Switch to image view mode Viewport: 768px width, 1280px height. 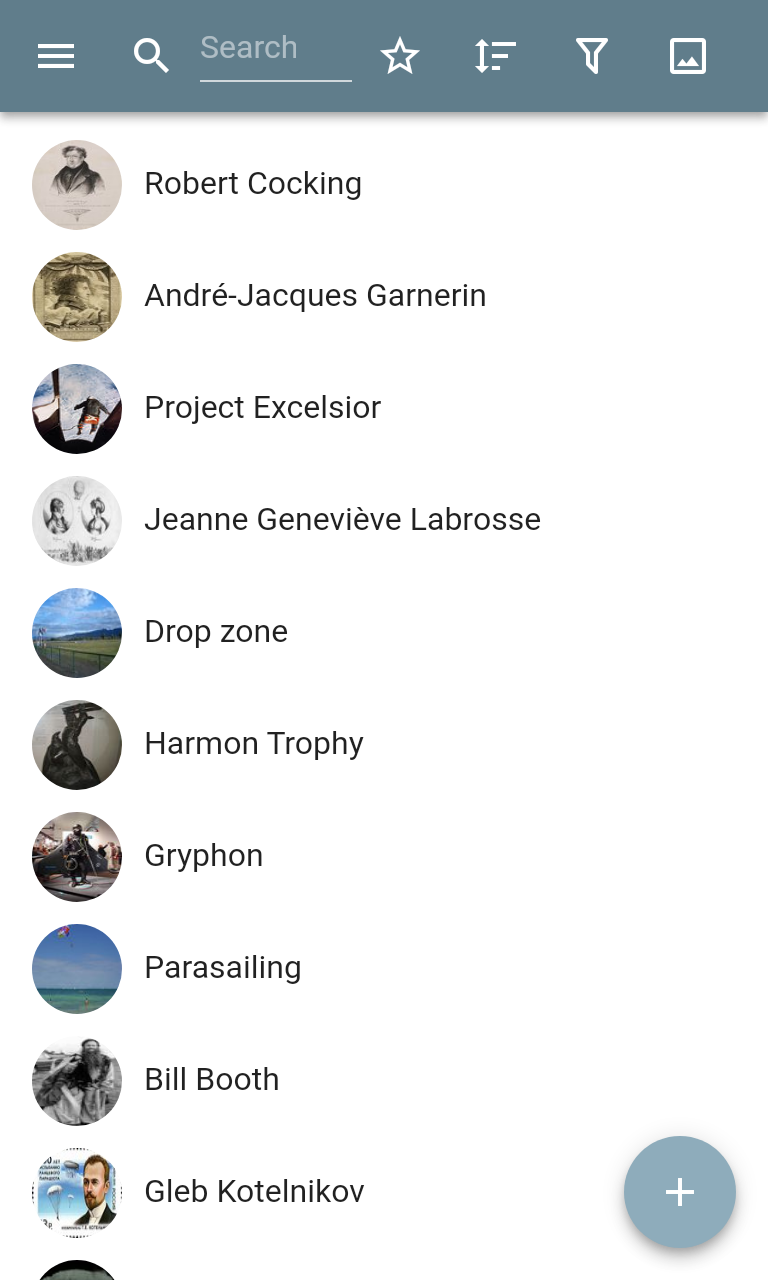coord(688,56)
